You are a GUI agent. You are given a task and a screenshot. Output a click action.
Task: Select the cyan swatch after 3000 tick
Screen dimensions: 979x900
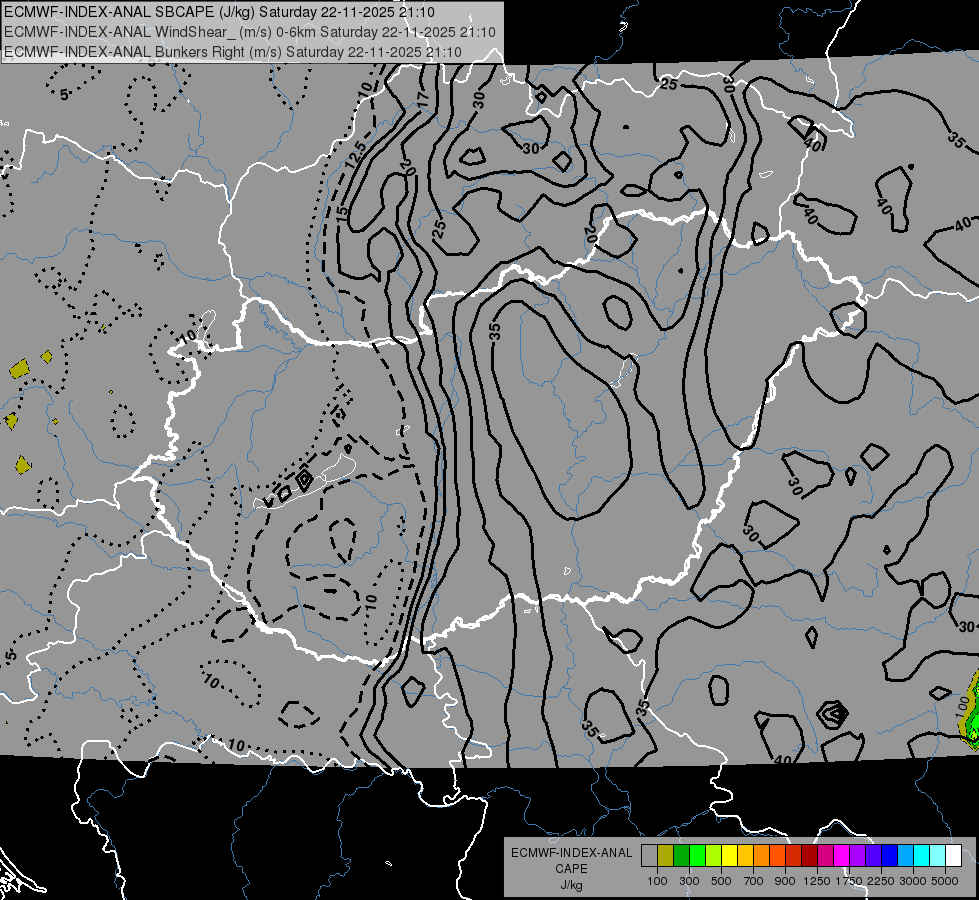922,855
